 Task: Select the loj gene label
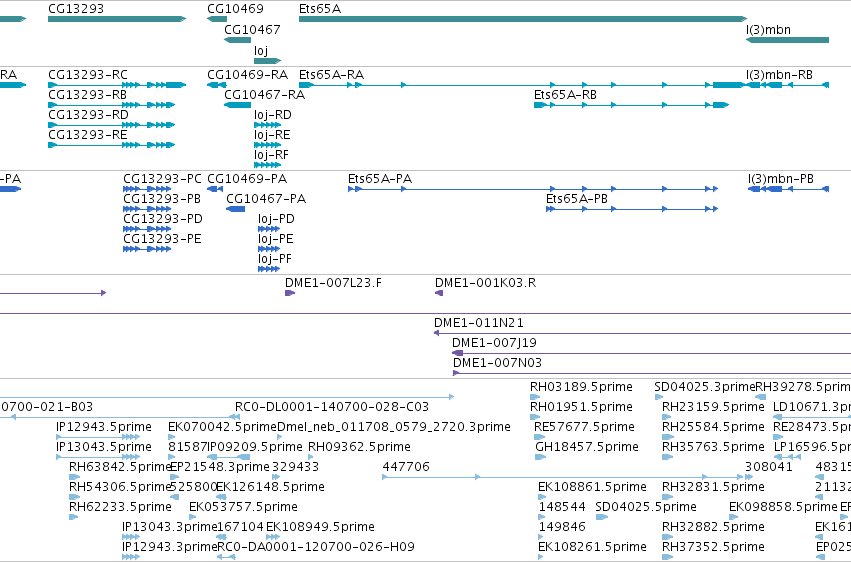click(x=261, y=50)
